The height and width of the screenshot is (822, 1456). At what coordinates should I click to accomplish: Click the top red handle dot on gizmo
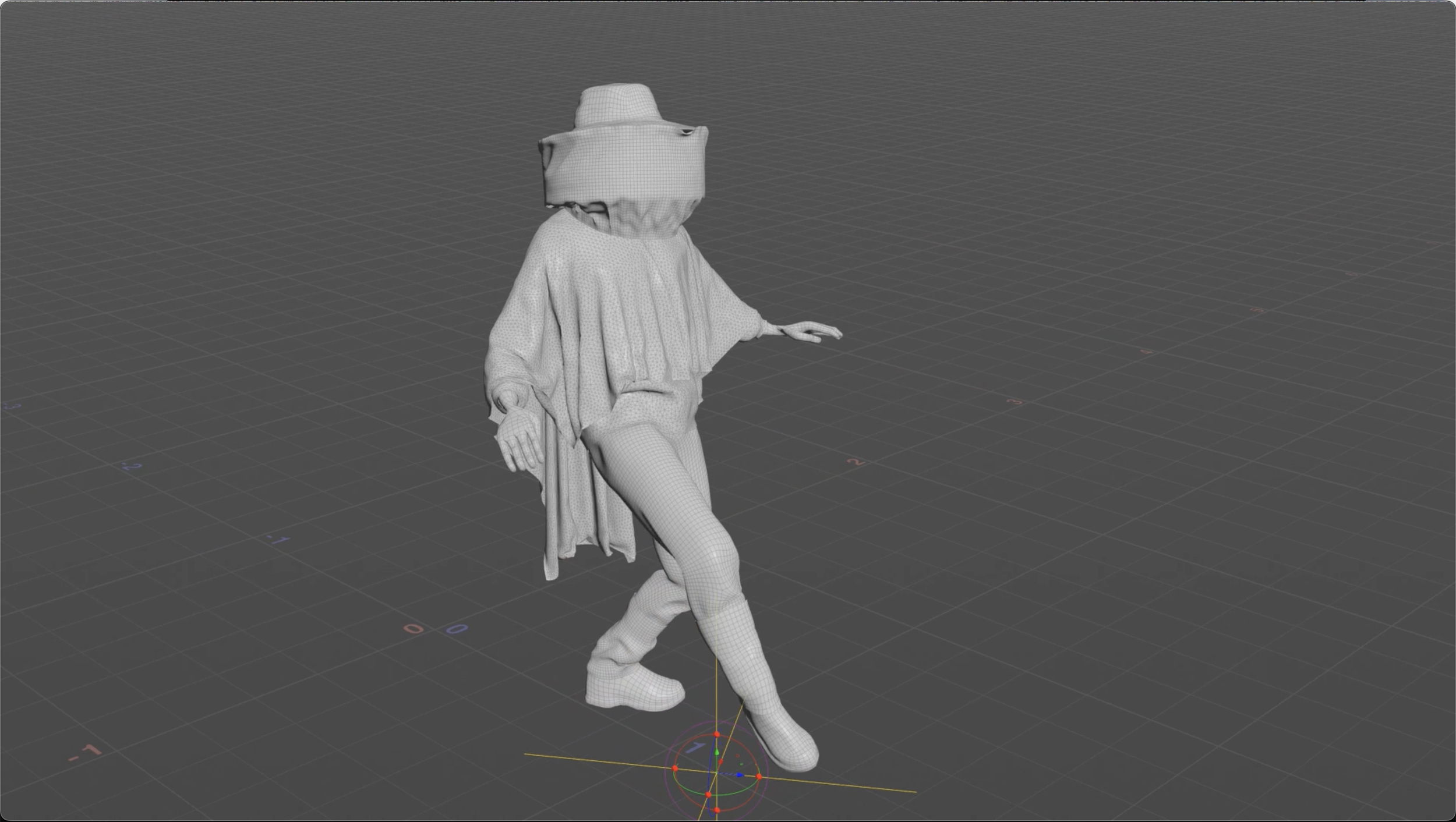tap(716, 735)
